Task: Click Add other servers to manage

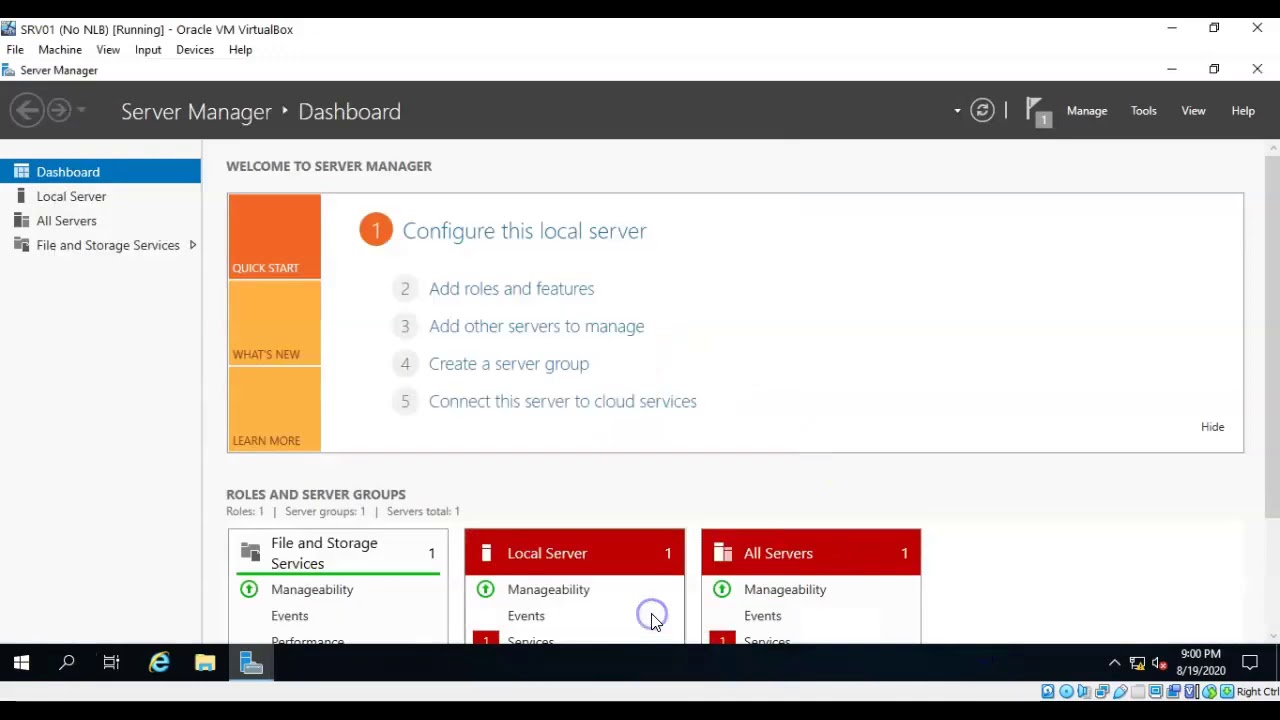Action: pos(536,326)
